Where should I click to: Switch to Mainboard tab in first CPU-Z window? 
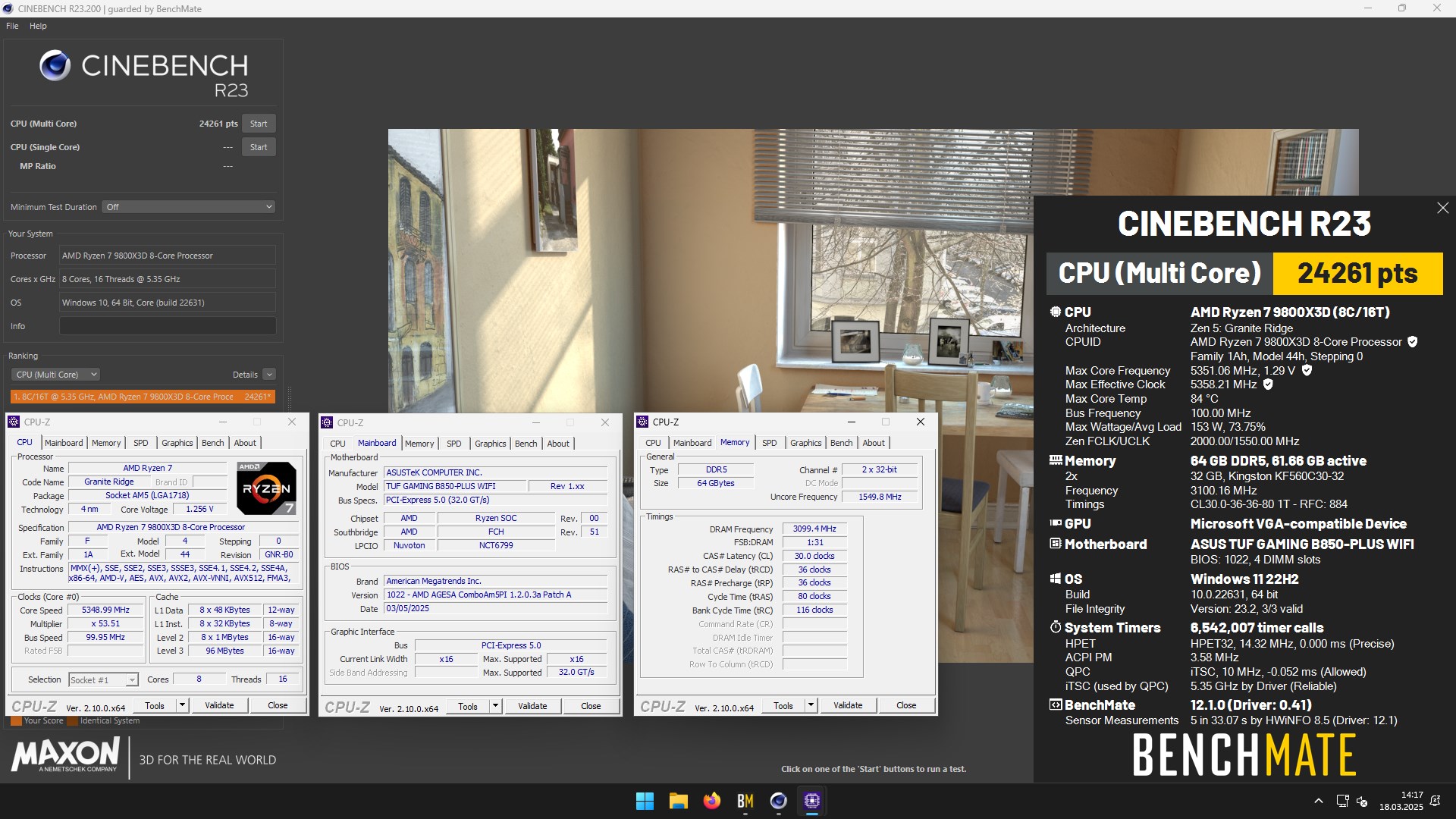coord(64,443)
